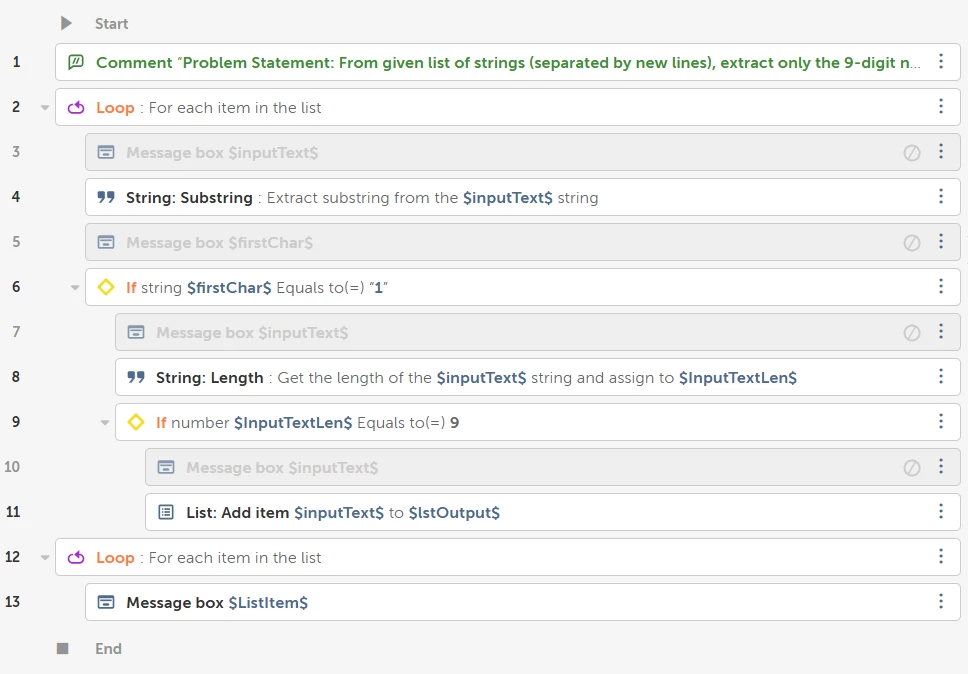The image size is (968, 674).
Task: Click the String Substring quote icon on line 4
Action: coord(106,197)
